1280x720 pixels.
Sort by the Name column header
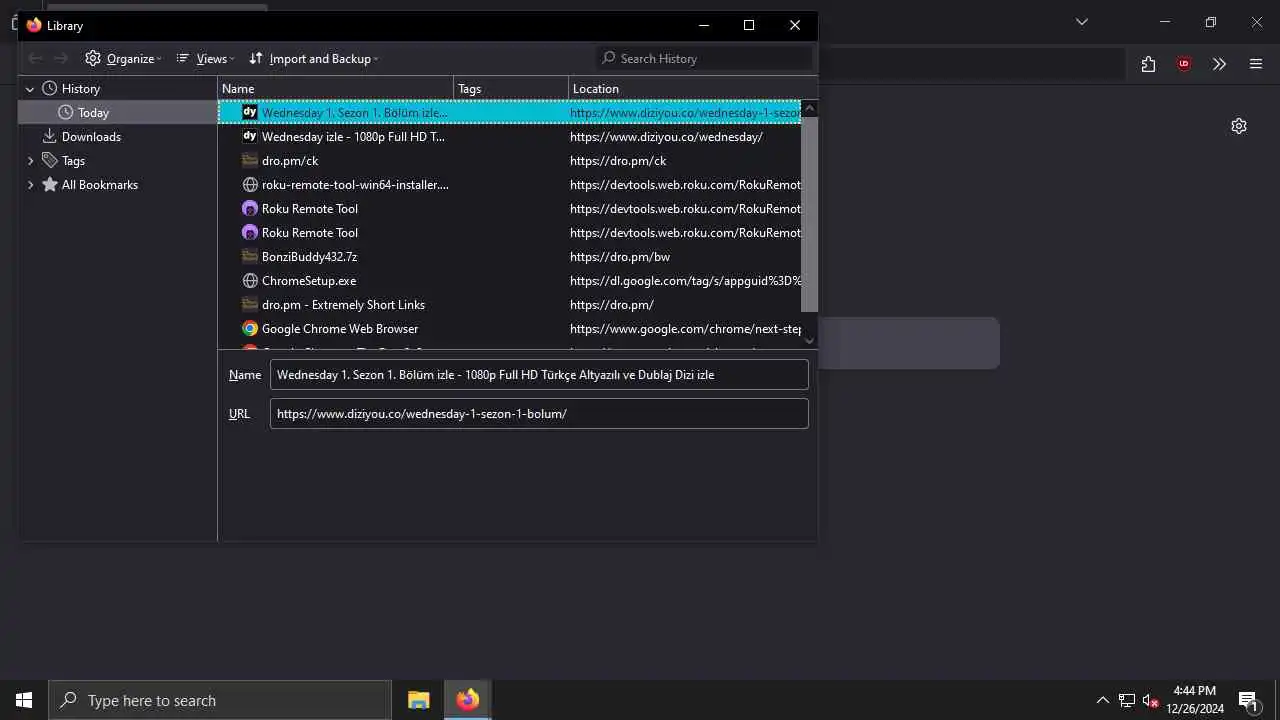pos(336,89)
